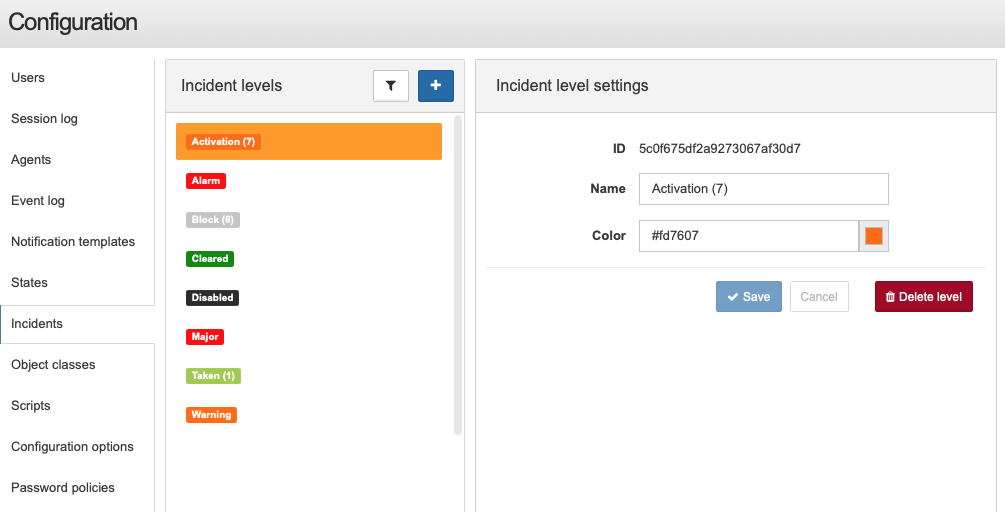Open Notification templates section
1005x512 pixels.
coord(73,242)
